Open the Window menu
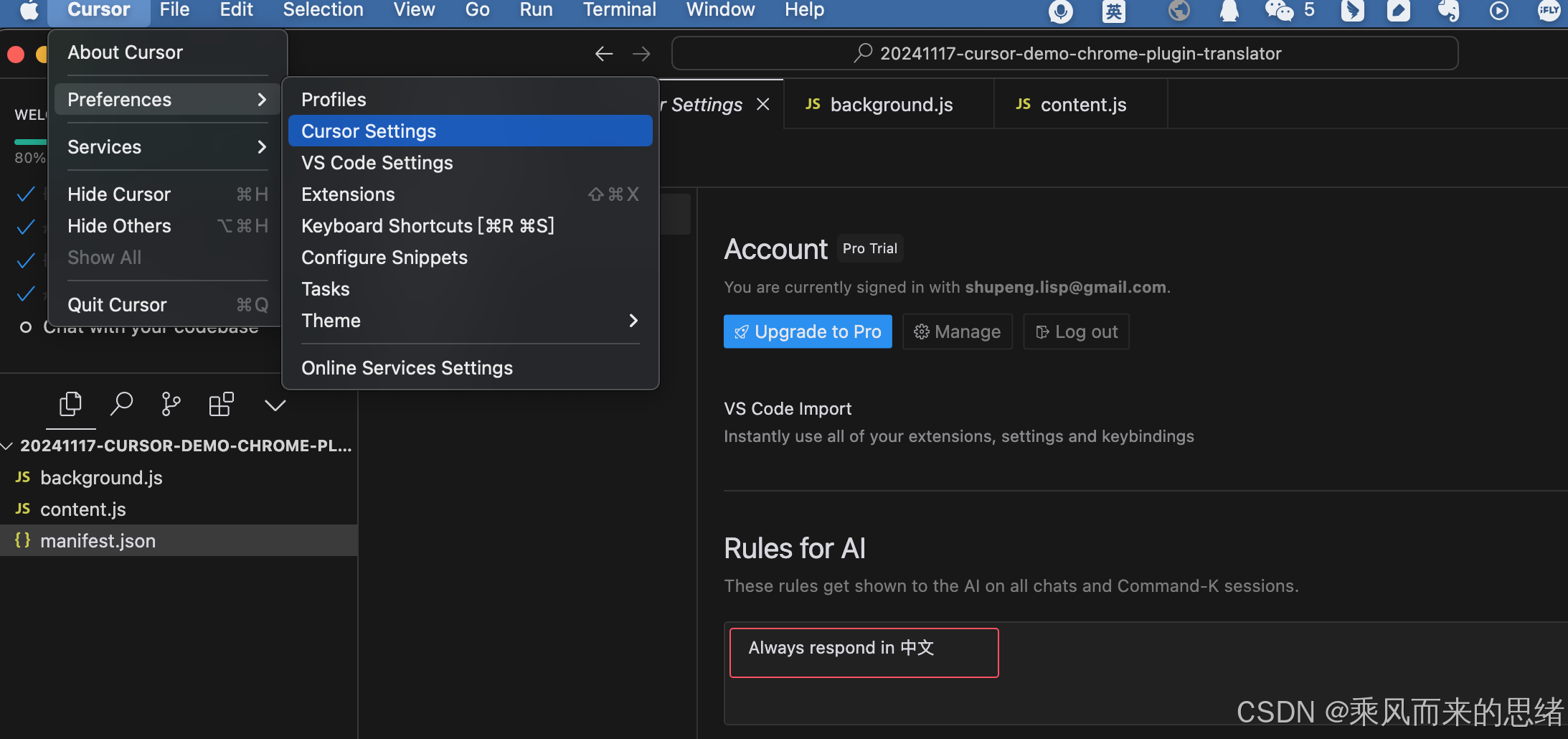The image size is (1568, 739). tap(720, 10)
